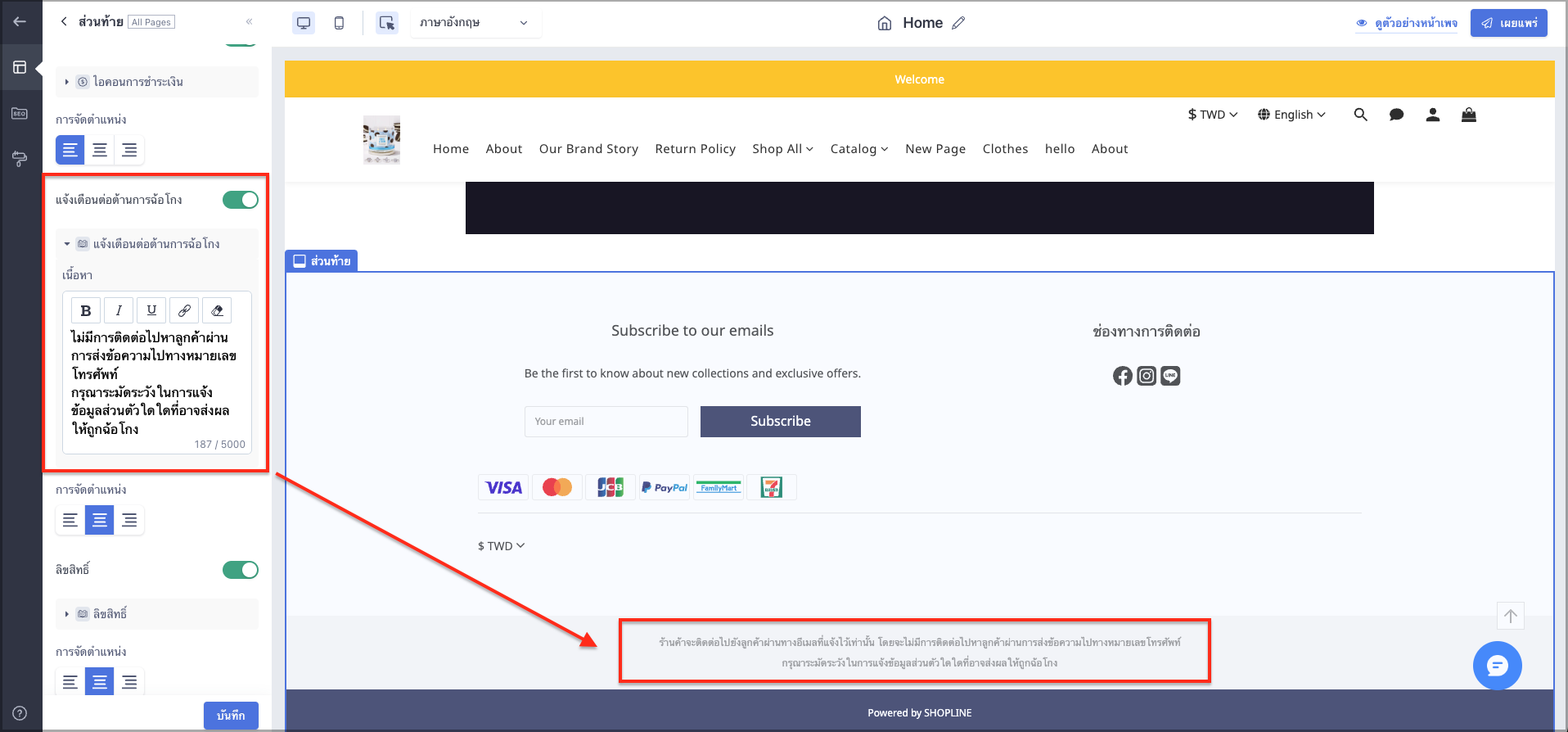This screenshot has width=1568, height=732.
Task: Open the help question mark icon
Action: 20,712
